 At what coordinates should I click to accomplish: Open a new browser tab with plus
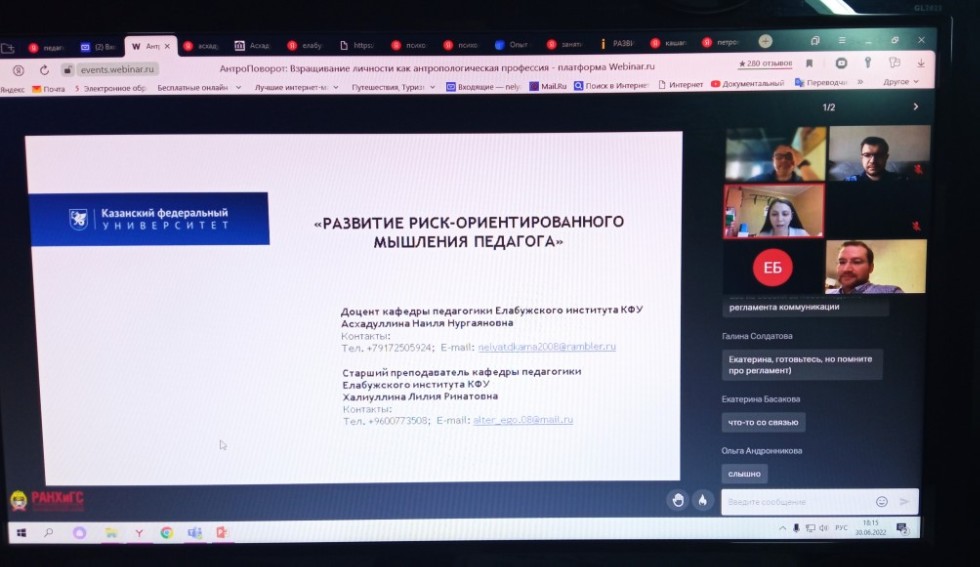tap(765, 42)
